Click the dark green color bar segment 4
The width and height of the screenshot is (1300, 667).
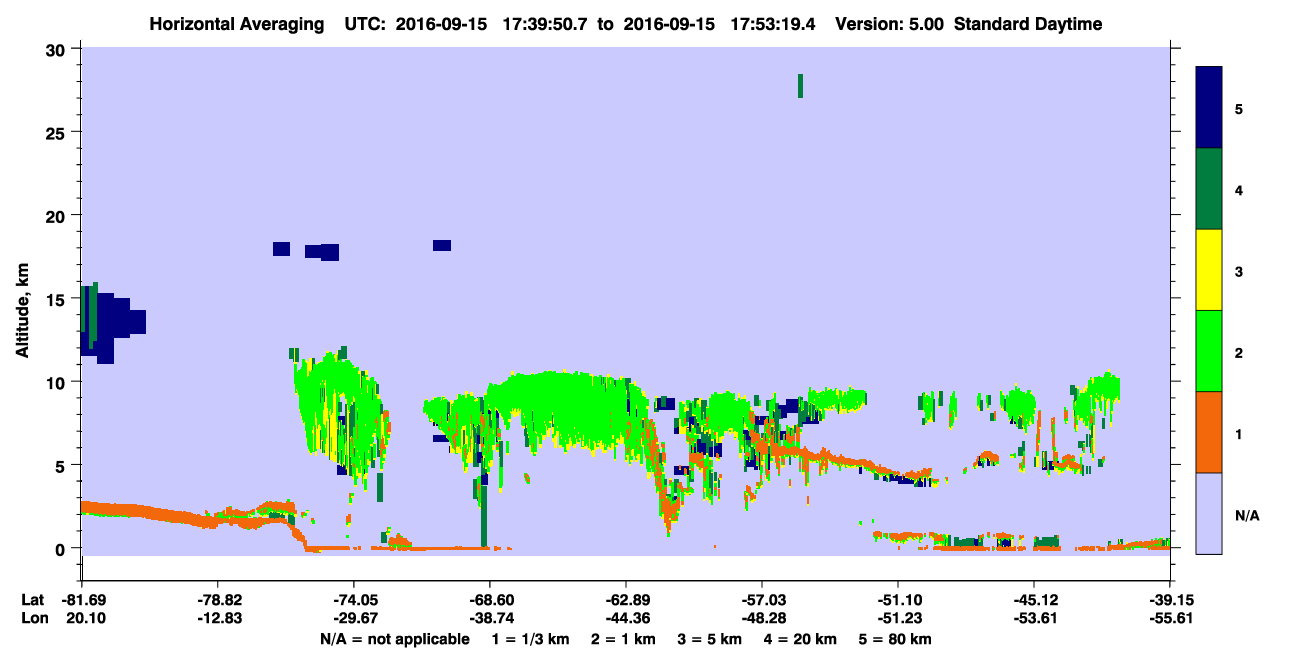tap(1209, 189)
